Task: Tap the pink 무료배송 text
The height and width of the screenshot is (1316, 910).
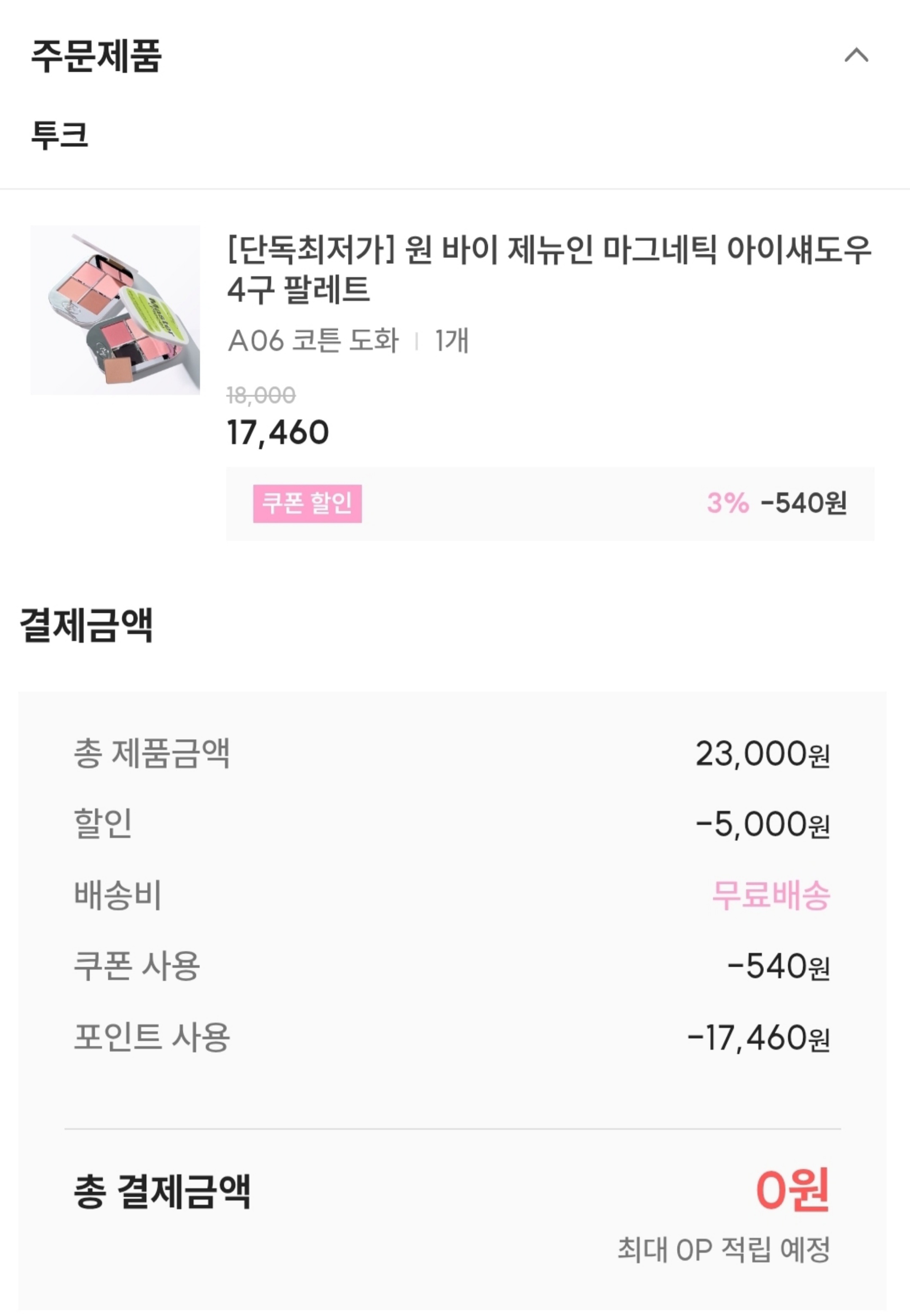Action: [771, 895]
